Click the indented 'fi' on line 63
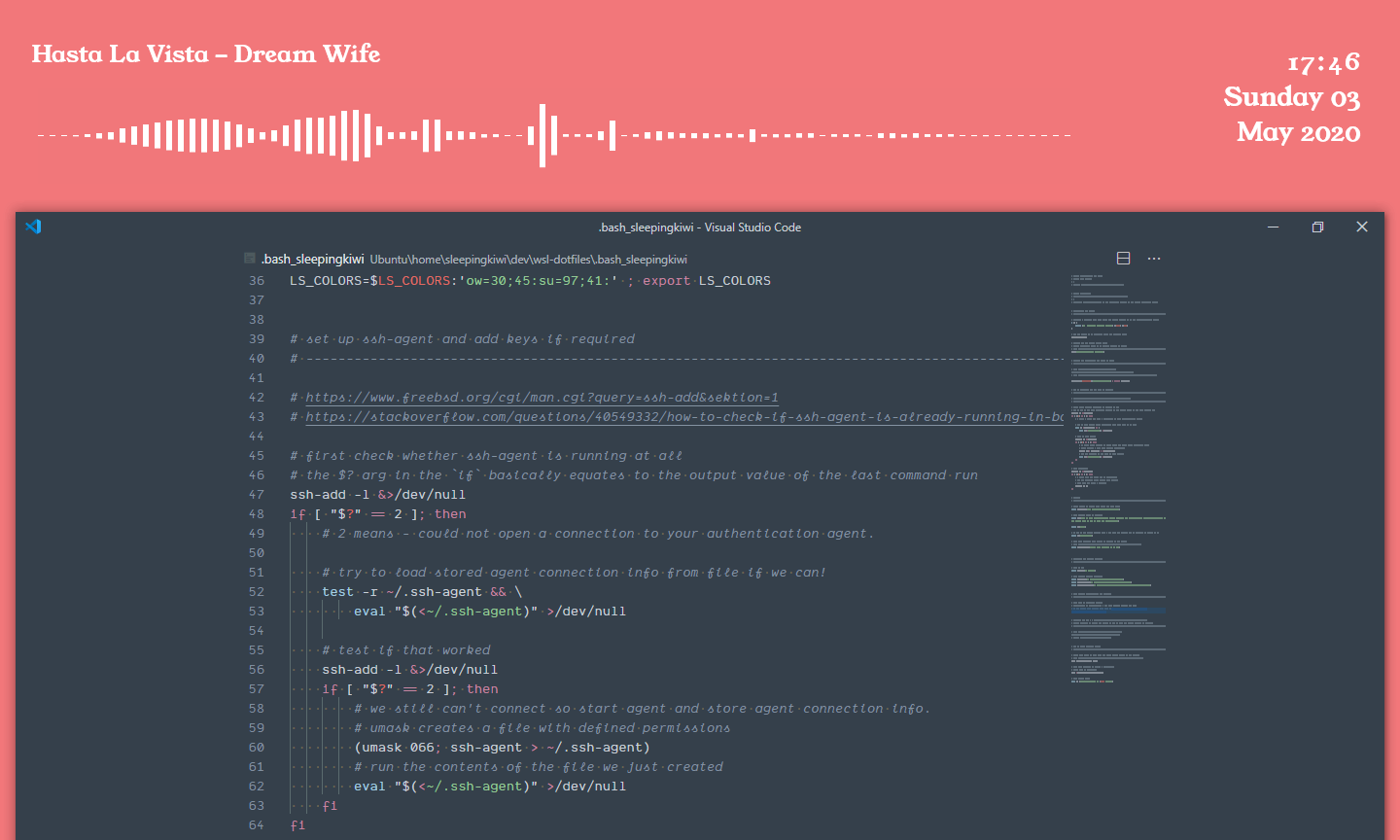 click(x=330, y=806)
